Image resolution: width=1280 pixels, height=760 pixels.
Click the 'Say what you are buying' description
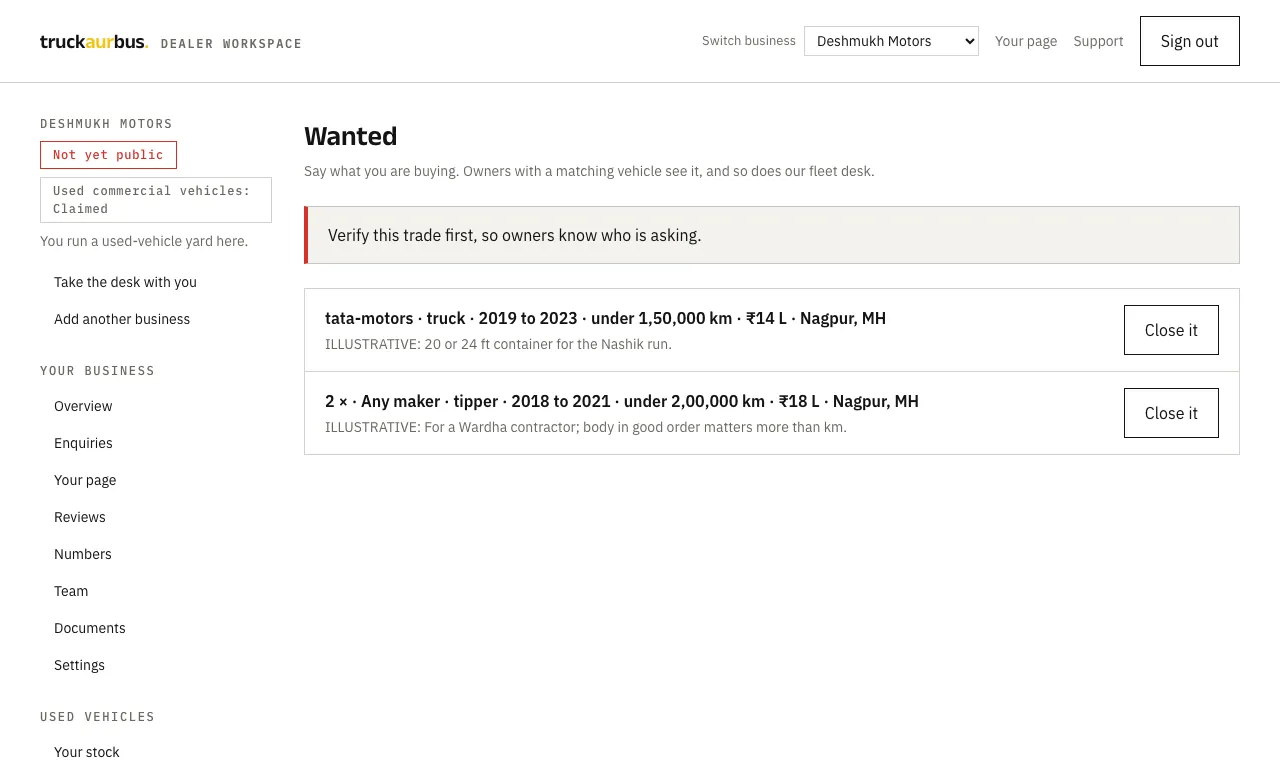click(589, 171)
